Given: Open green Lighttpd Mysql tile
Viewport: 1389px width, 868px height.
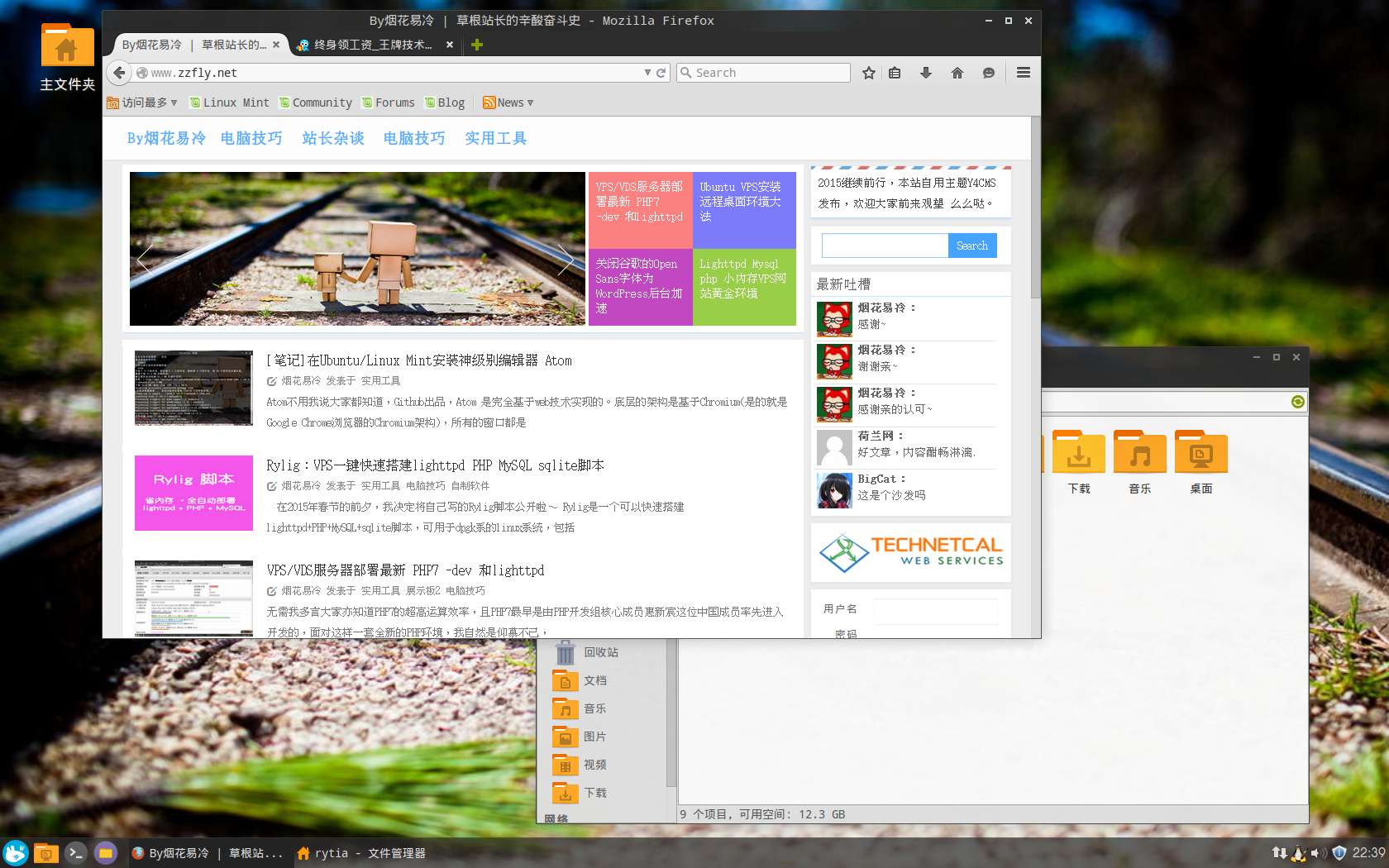Looking at the screenshot, I should [744, 287].
